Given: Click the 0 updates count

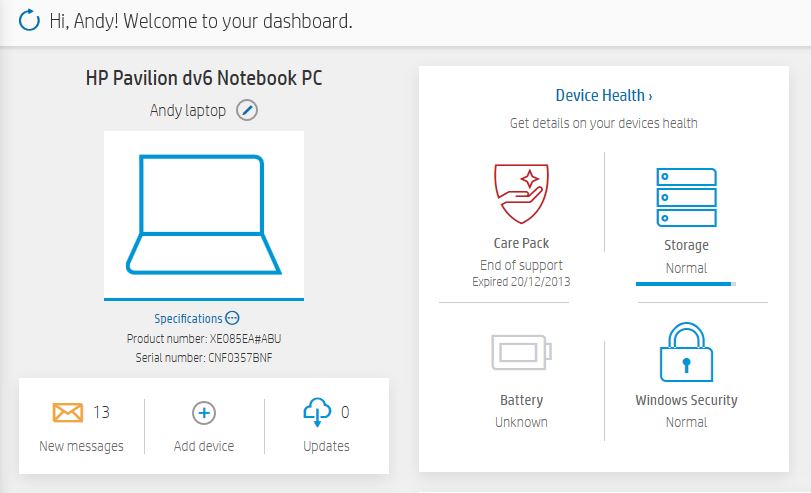Looking at the screenshot, I should pyautogui.click(x=345, y=412).
